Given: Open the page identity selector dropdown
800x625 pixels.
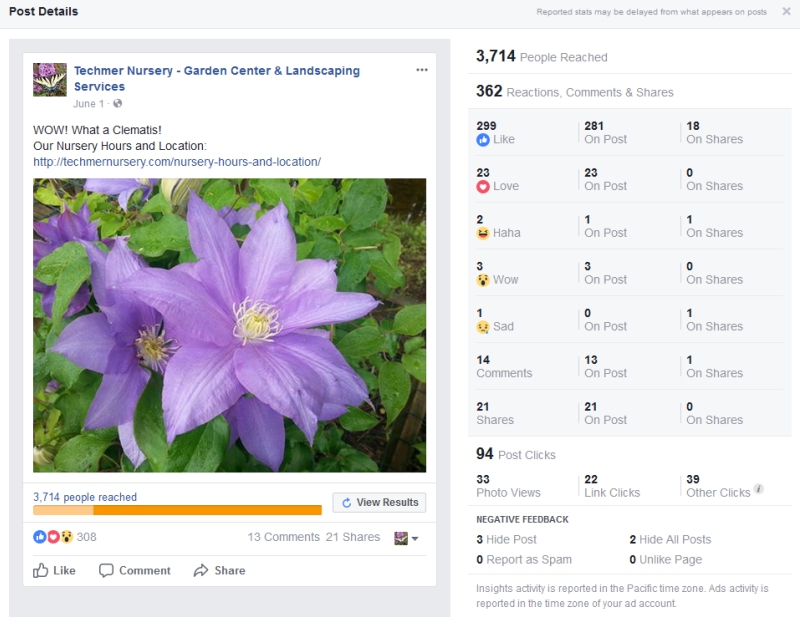Looking at the screenshot, I should tap(406, 538).
